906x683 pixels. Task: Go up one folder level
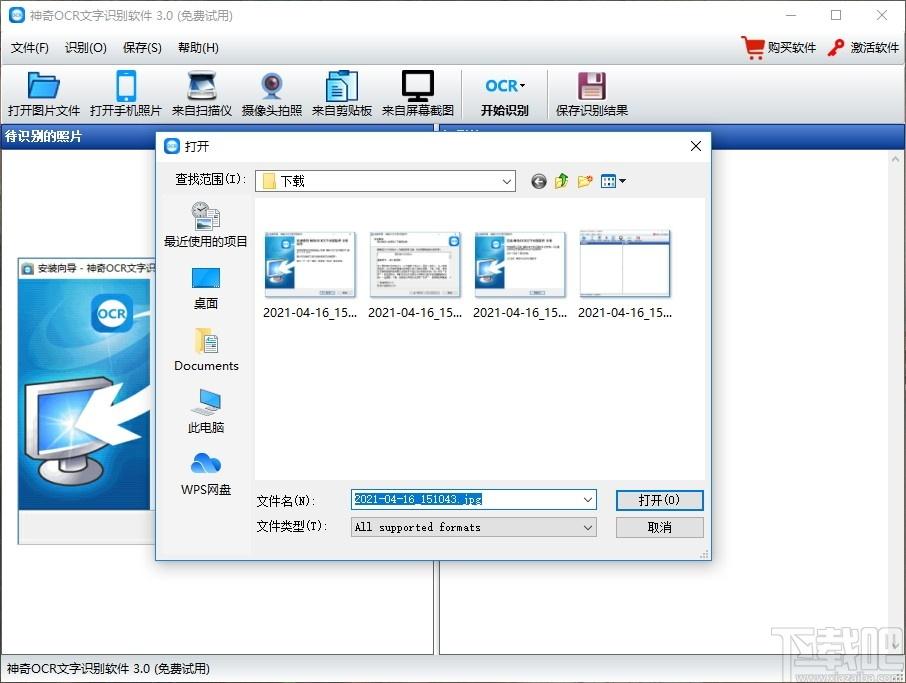point(562,181)
